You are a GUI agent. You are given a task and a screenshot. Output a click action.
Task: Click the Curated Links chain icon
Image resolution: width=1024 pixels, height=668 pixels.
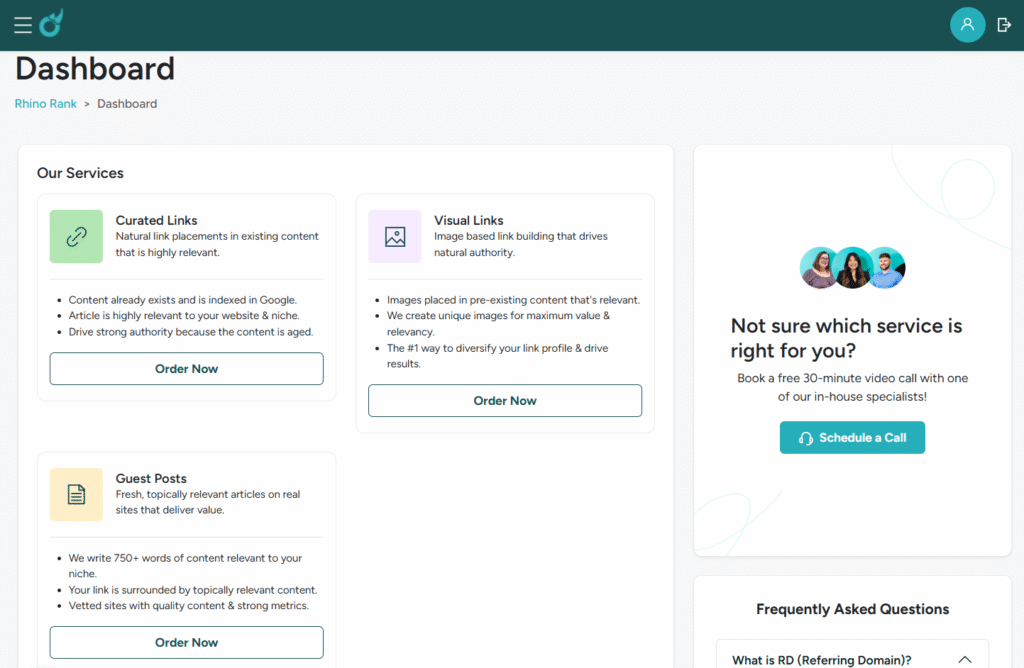pos(76,236)
